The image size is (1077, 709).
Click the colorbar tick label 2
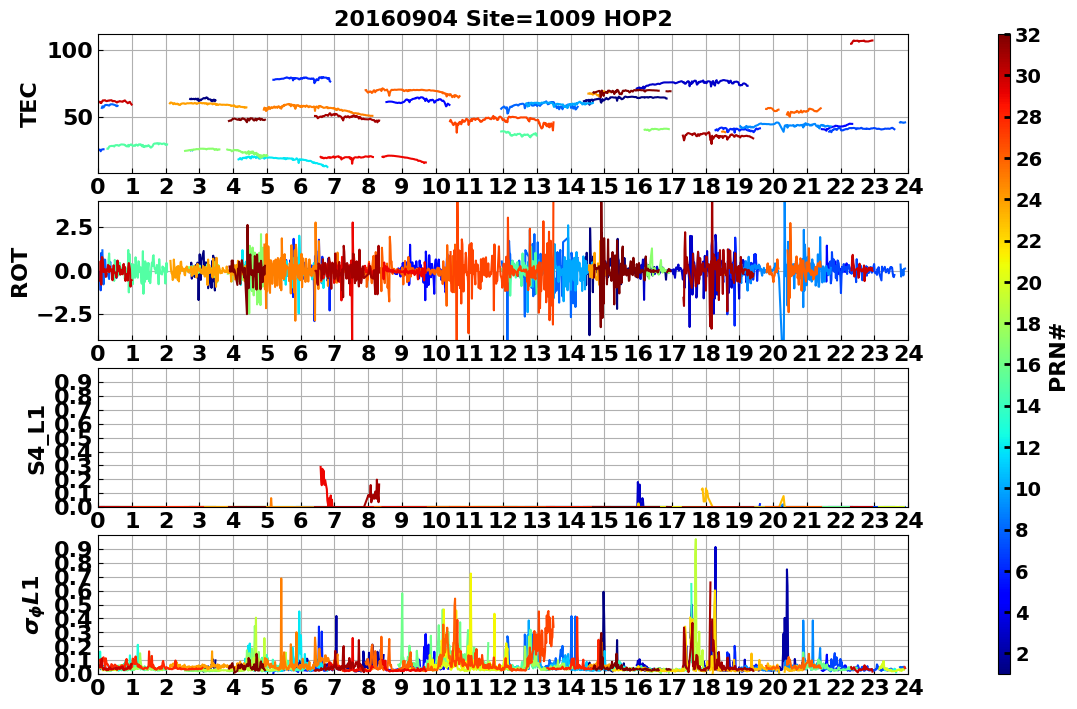[1022, 653]
